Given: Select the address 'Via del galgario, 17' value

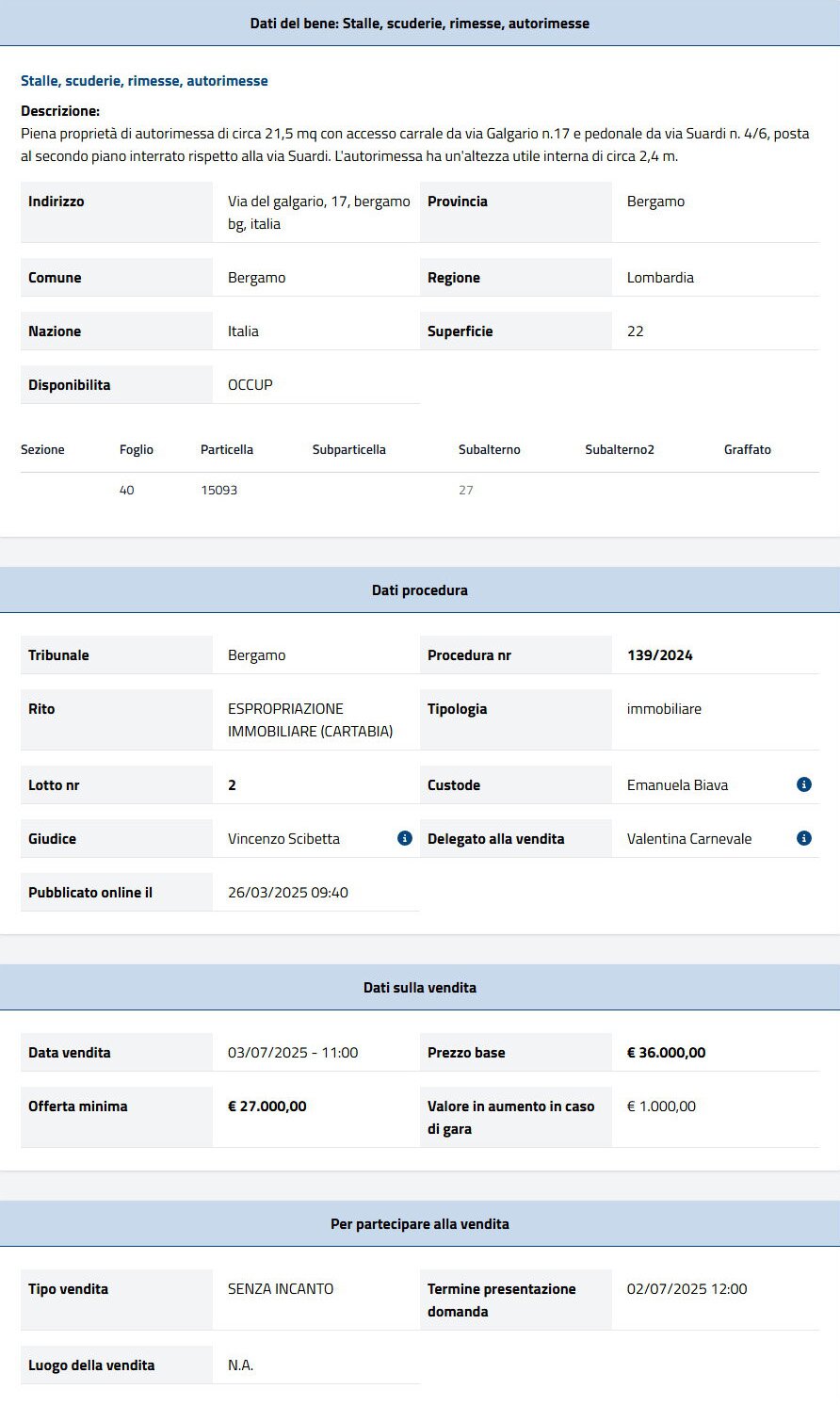Looking at the screenshot, I should (319, 213).
